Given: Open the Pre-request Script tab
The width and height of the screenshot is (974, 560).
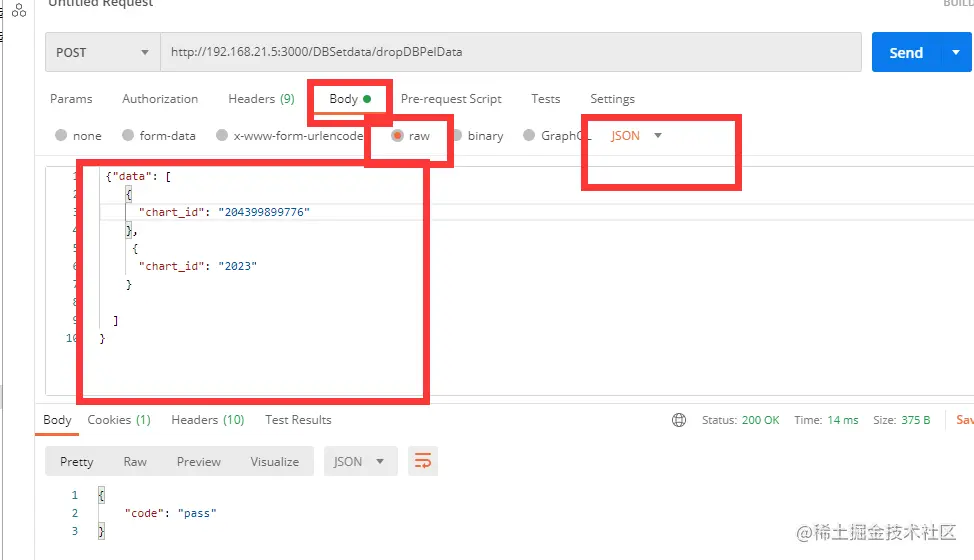Looking at the screenshot, I should point(451,99).
